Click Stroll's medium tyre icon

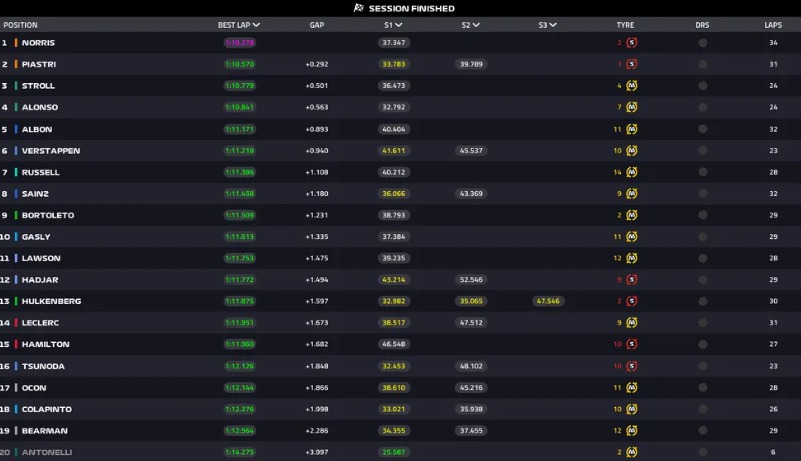pos(632,86)
